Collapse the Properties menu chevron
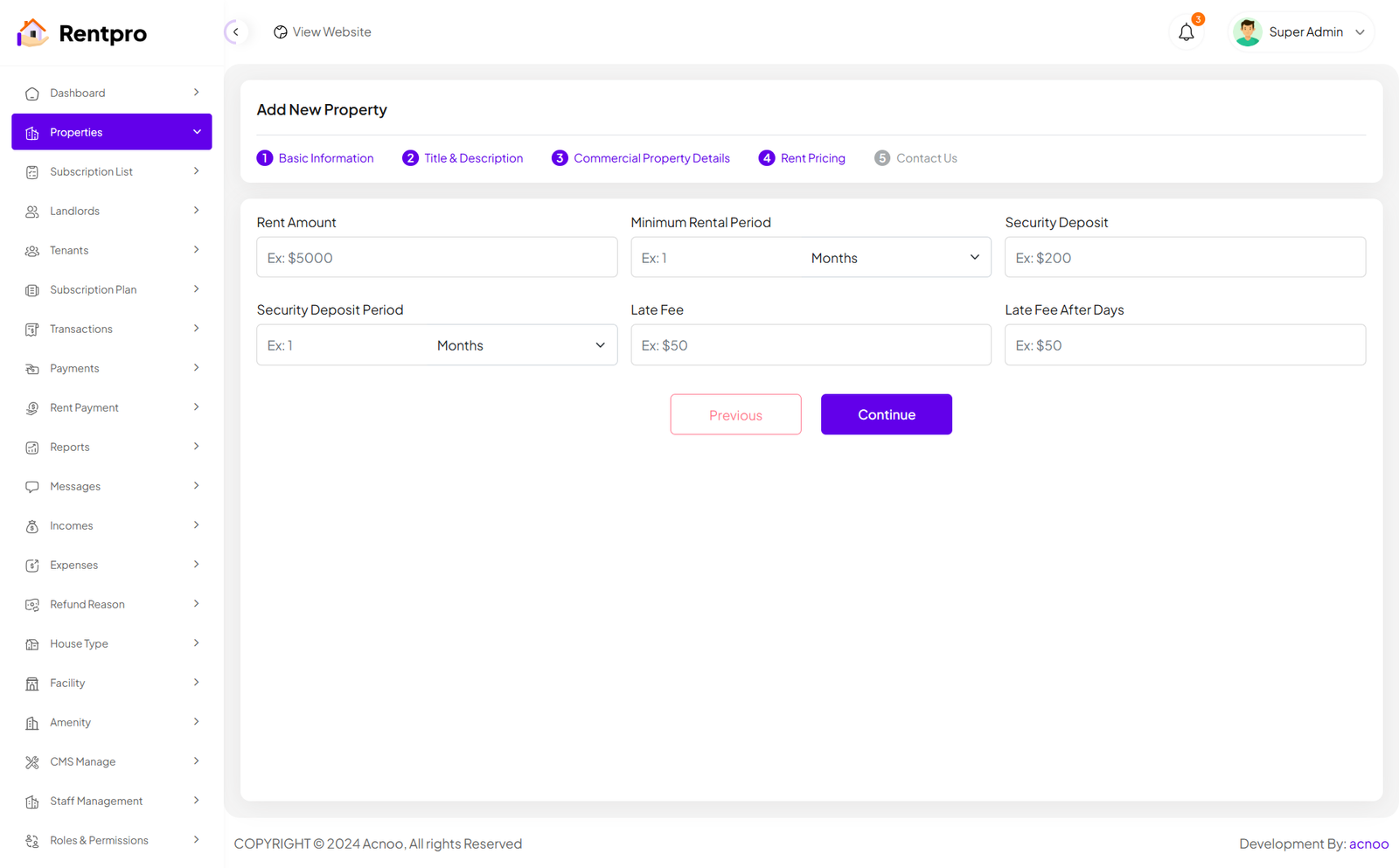The image size is (1399, 868). tap(197, 132)
